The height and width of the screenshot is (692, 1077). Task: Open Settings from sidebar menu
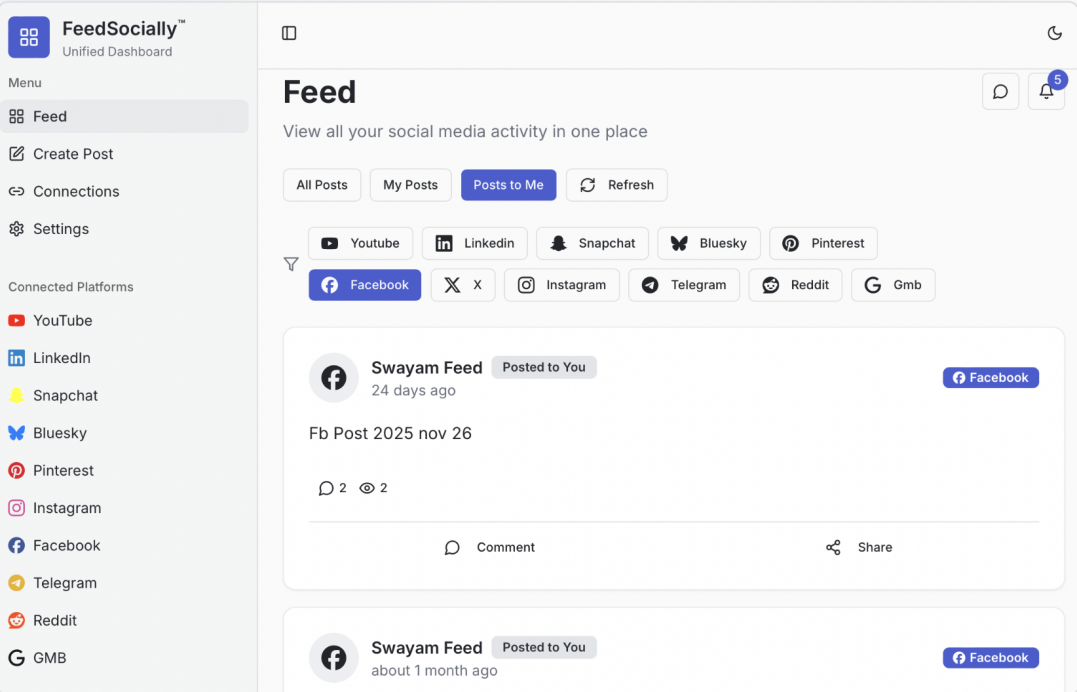coord(61,229)
